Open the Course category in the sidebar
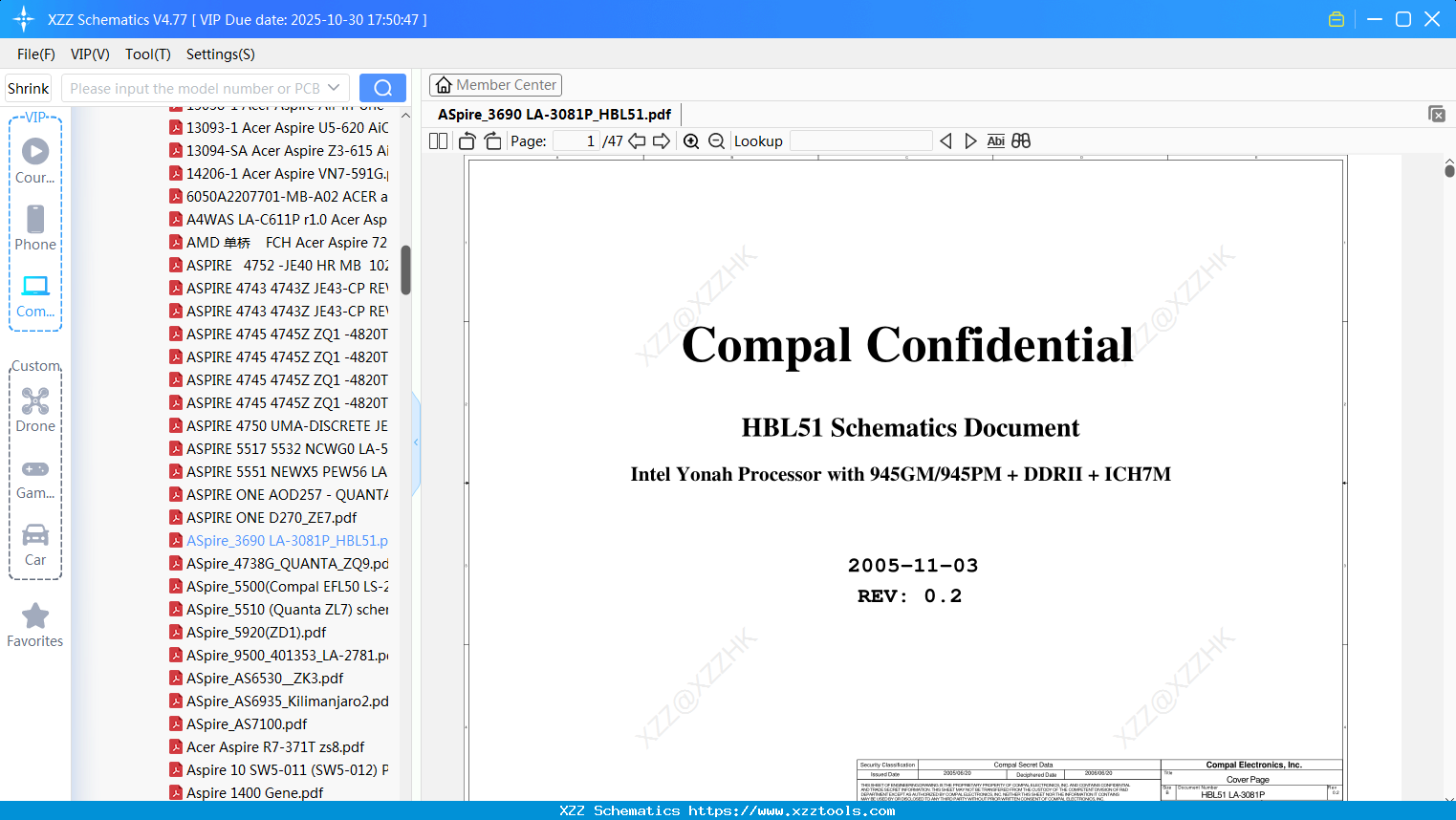The image size is (1456, 820). (x=35, y=161)
